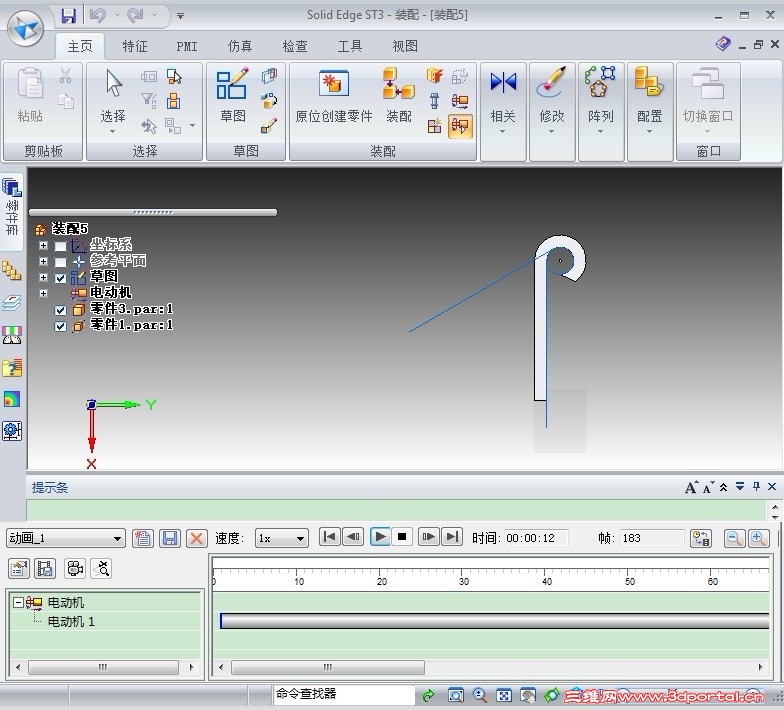
Task: Click the timeline horizontal scrollbar thumb
Action: coord(328,667)
